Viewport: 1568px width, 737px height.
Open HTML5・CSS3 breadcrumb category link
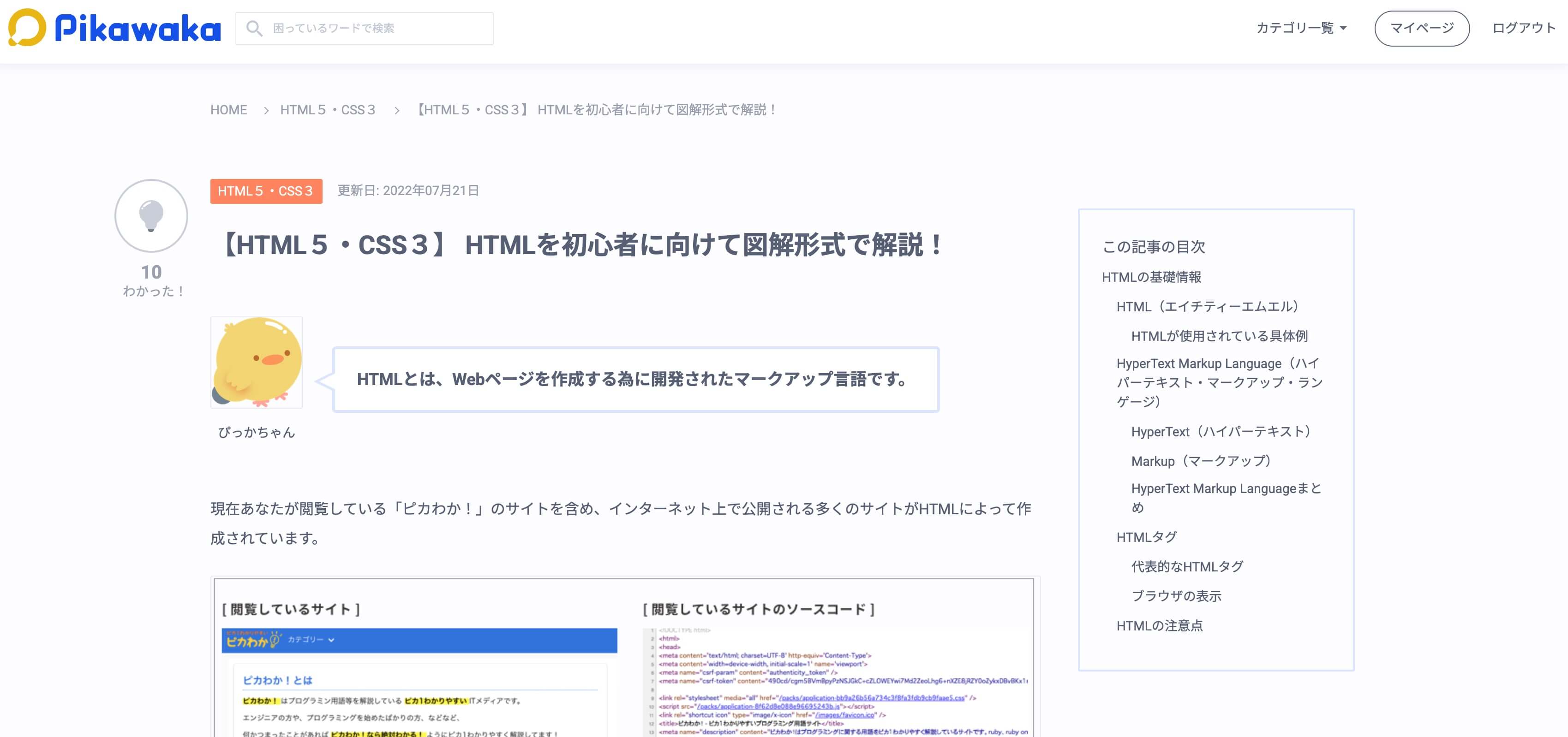(328, 110)
